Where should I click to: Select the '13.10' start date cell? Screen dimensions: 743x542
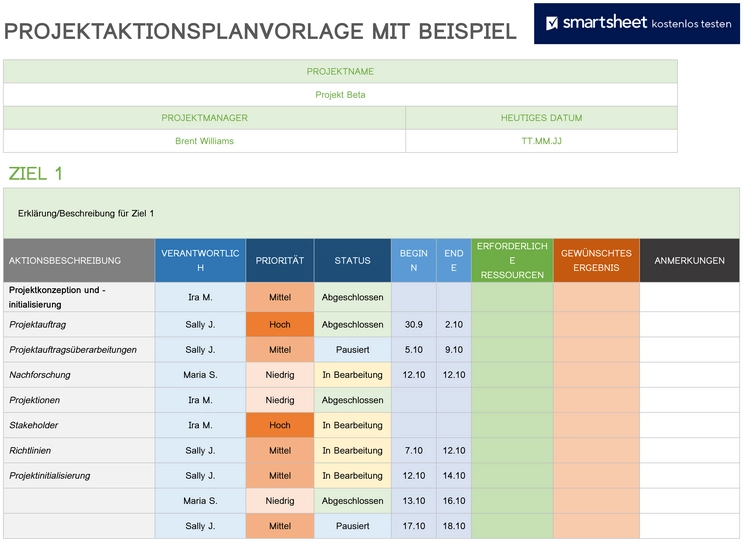click(x=414, y=501)
